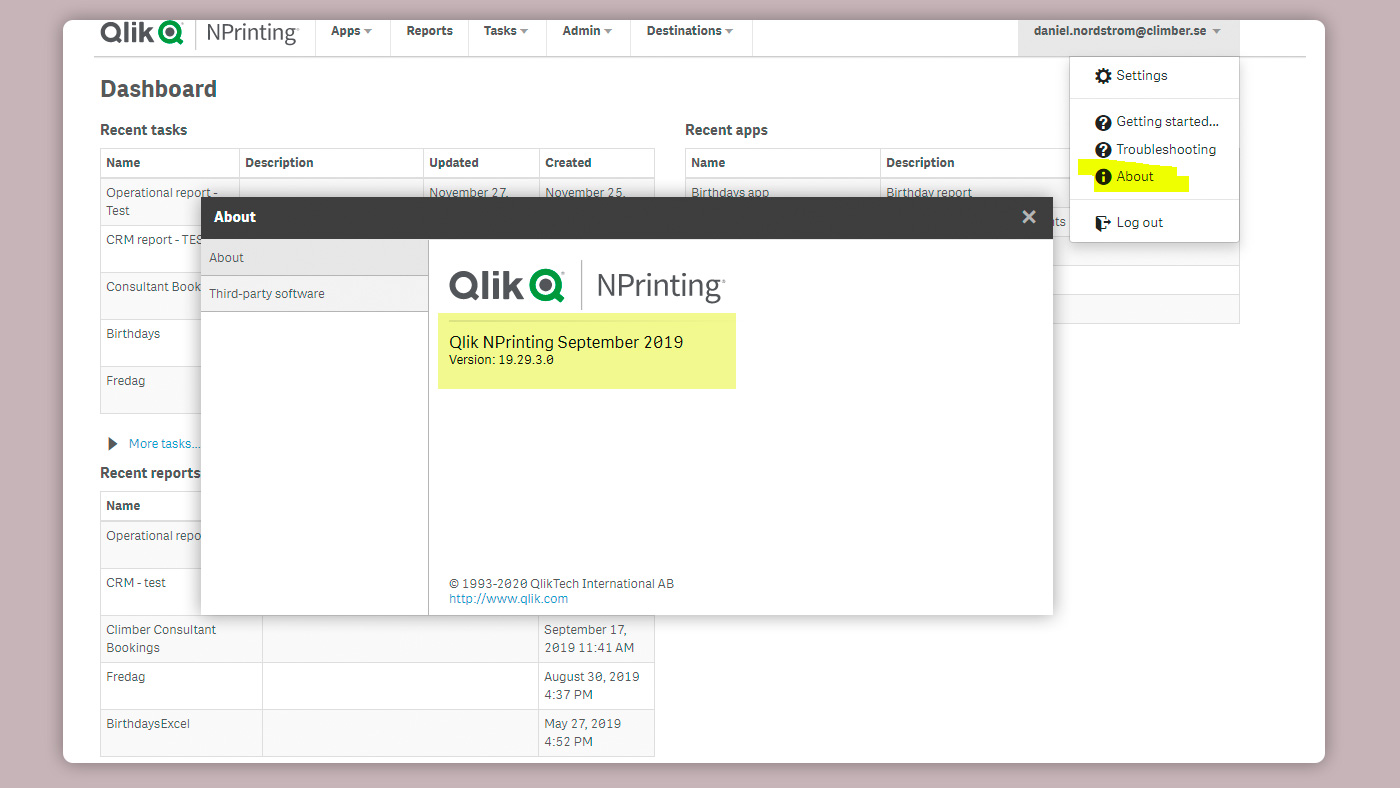This screenshot has height=788, width=1400.
Task: Open the Reports menu item
Action: [x=429, y=31]
